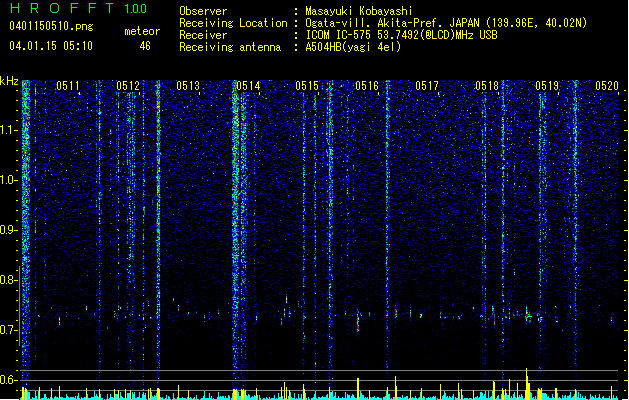Click the A504HB(yagi 4el) antenna value
The height and width of the screenshot is (400, 629).
(x=353, y=47)
